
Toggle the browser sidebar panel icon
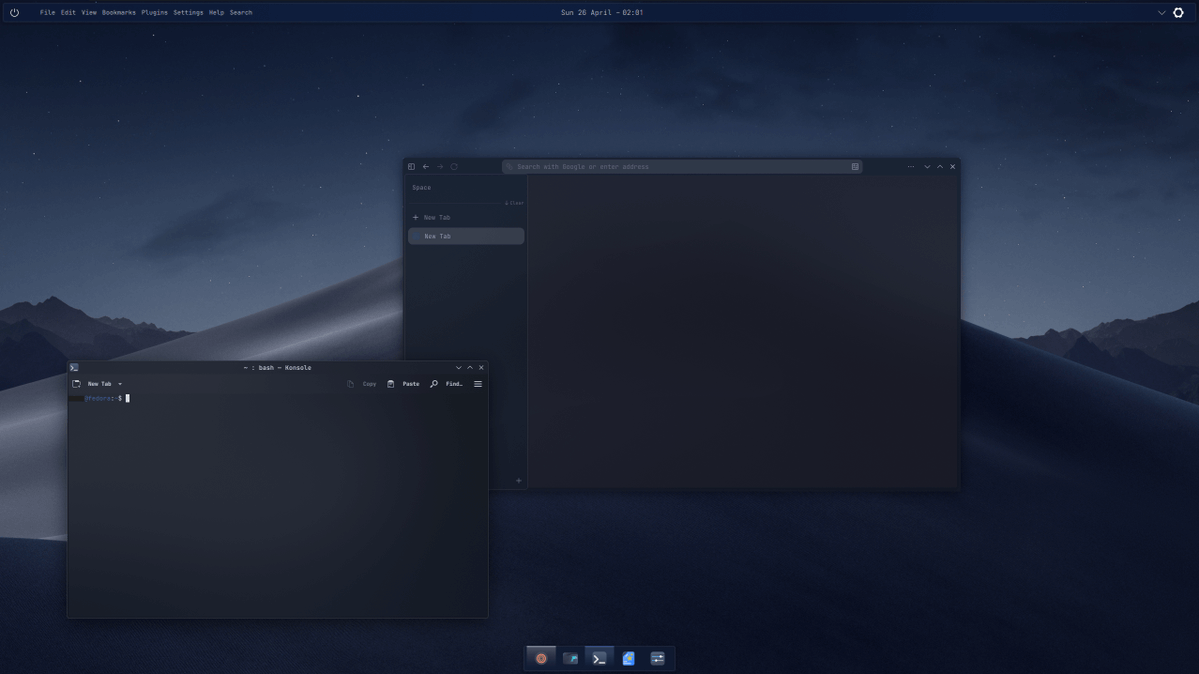tap(411, 167)
